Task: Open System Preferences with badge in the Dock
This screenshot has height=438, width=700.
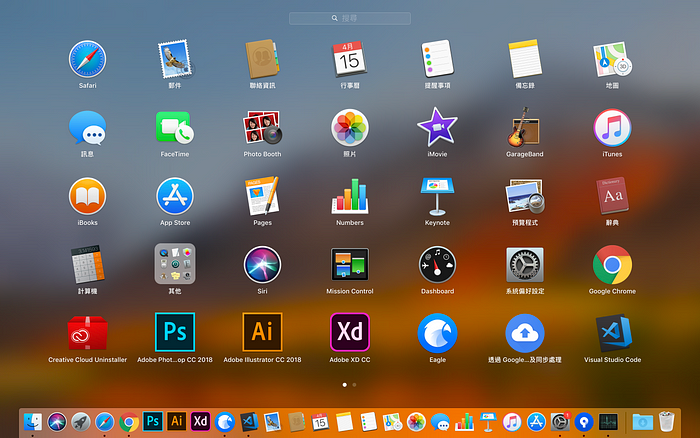Action: (560, 422)
